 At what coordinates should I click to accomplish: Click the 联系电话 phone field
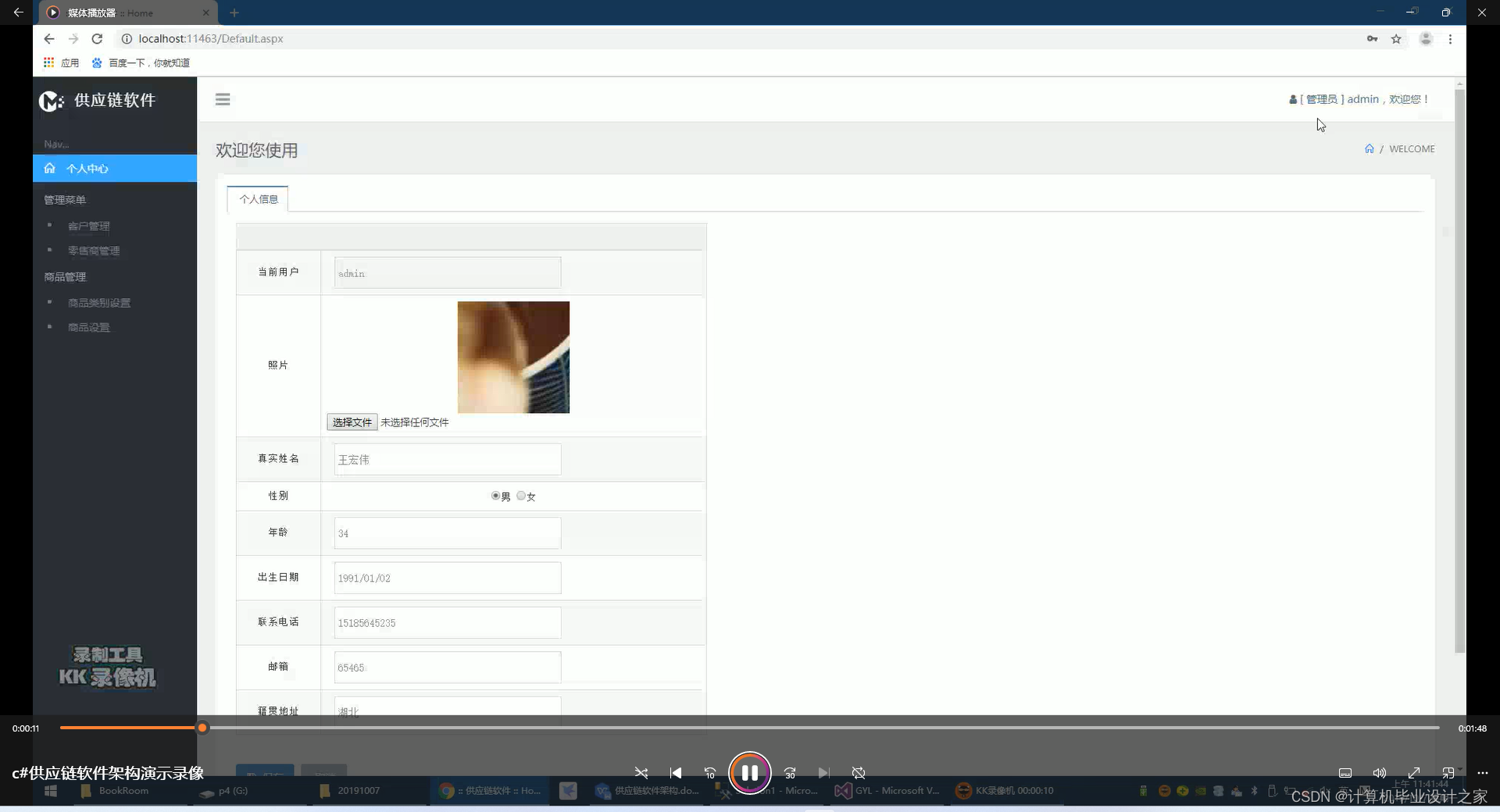click(x=448, y=622)
